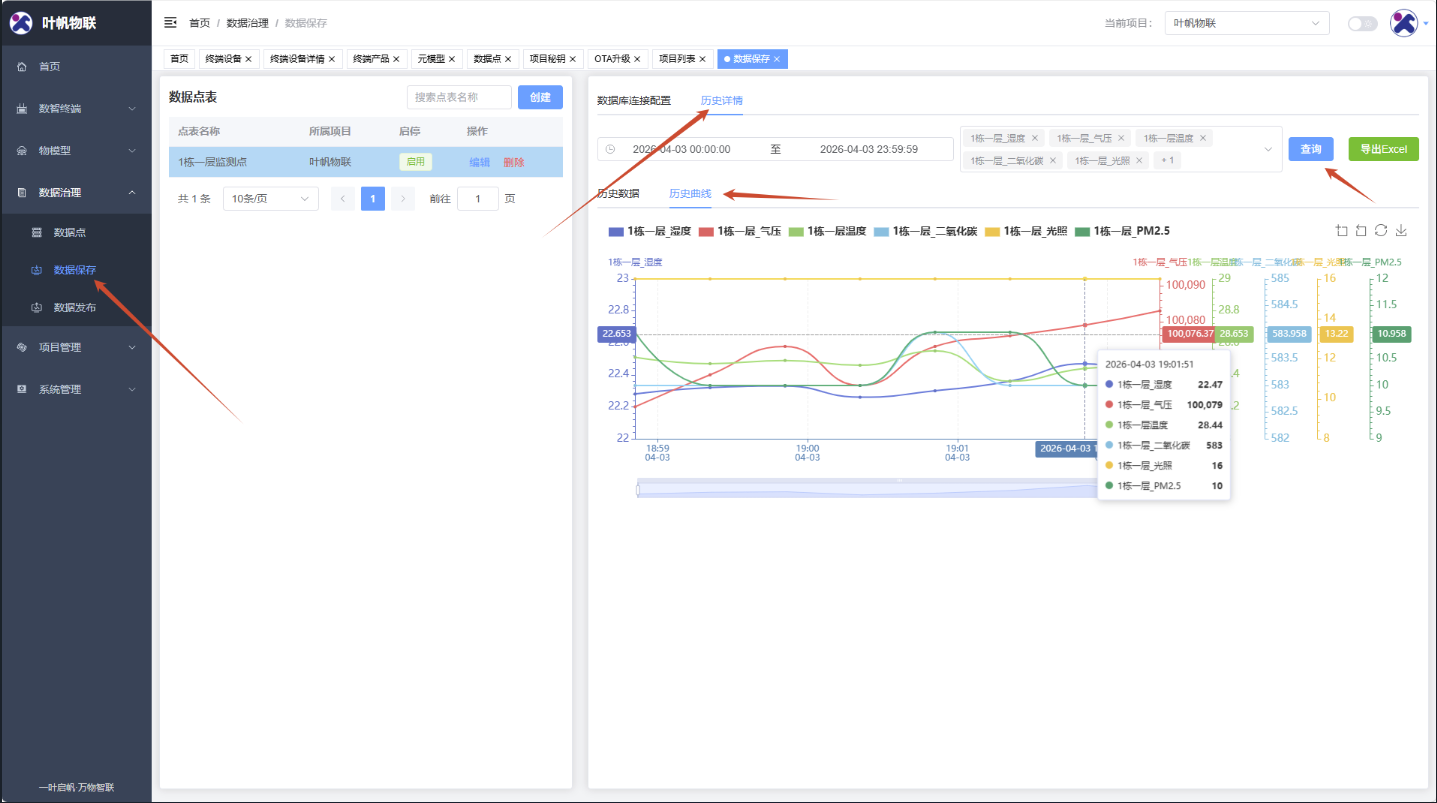
Task: Click the 查询 button
Action: tap(1310, 149)
